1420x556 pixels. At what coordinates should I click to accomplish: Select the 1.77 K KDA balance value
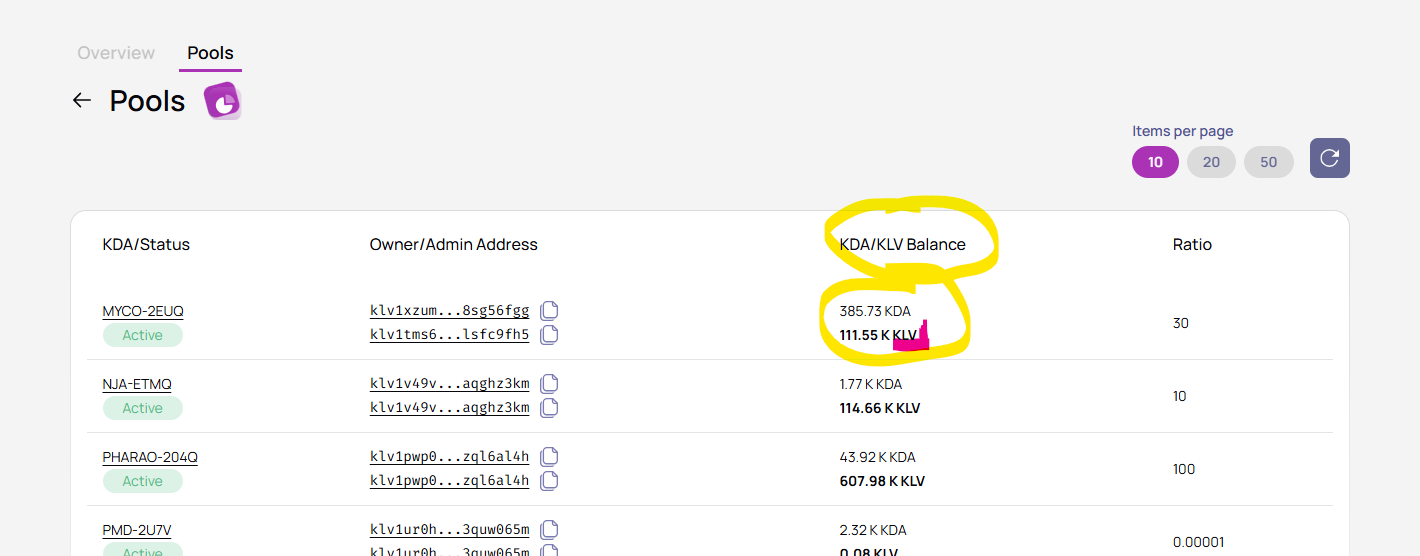click(871, 384)
